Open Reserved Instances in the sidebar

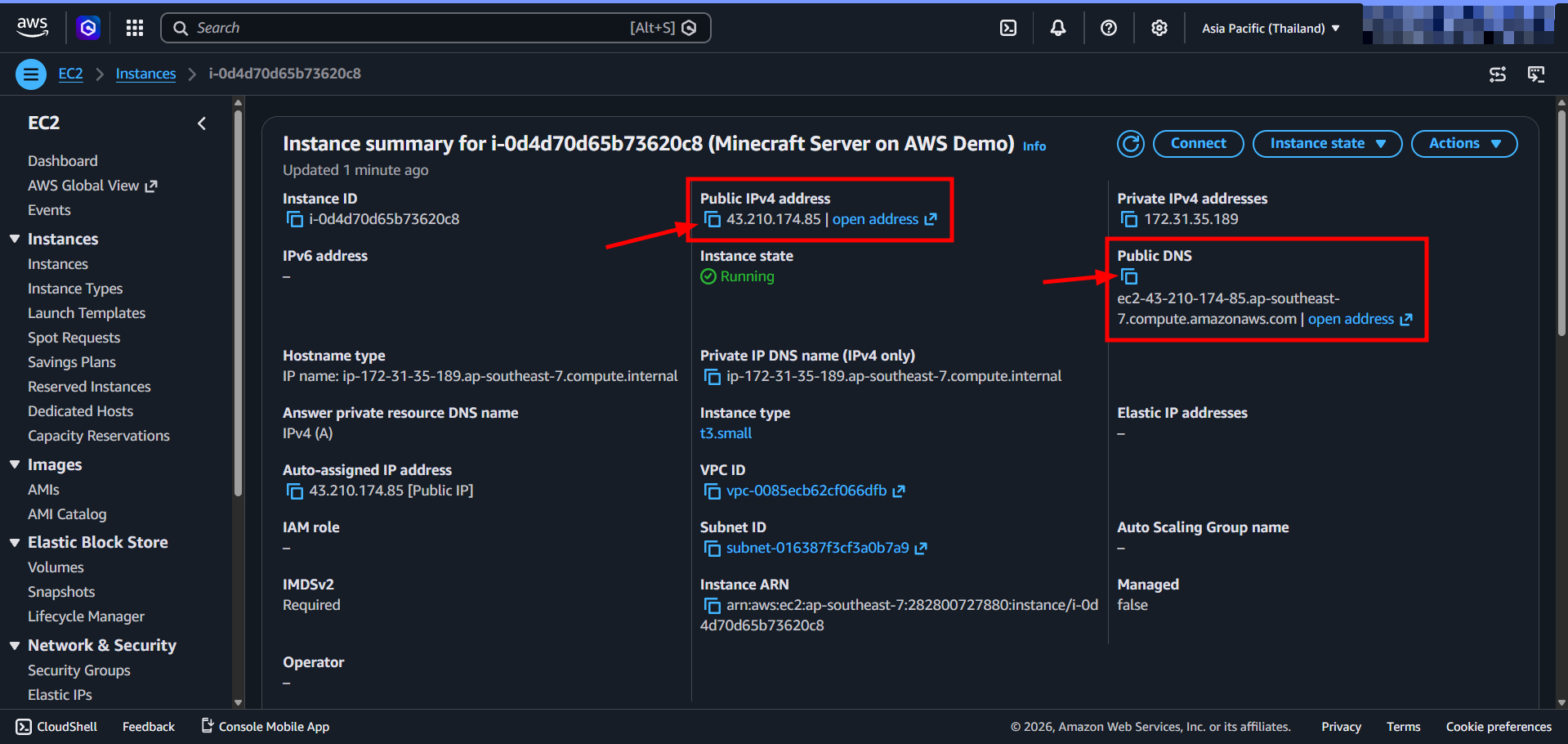pos(89,387)
